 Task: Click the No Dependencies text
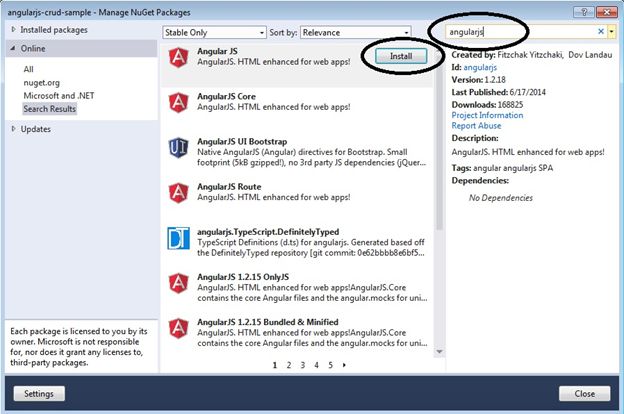click(501, 198)
